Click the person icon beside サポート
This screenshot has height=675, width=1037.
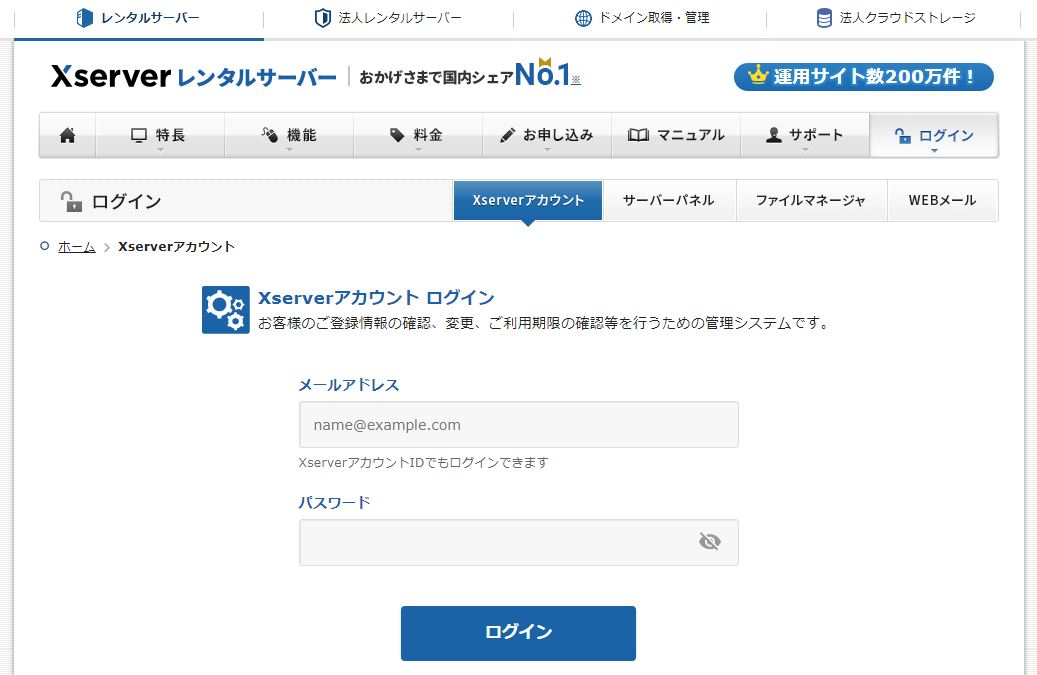point(773,136)
